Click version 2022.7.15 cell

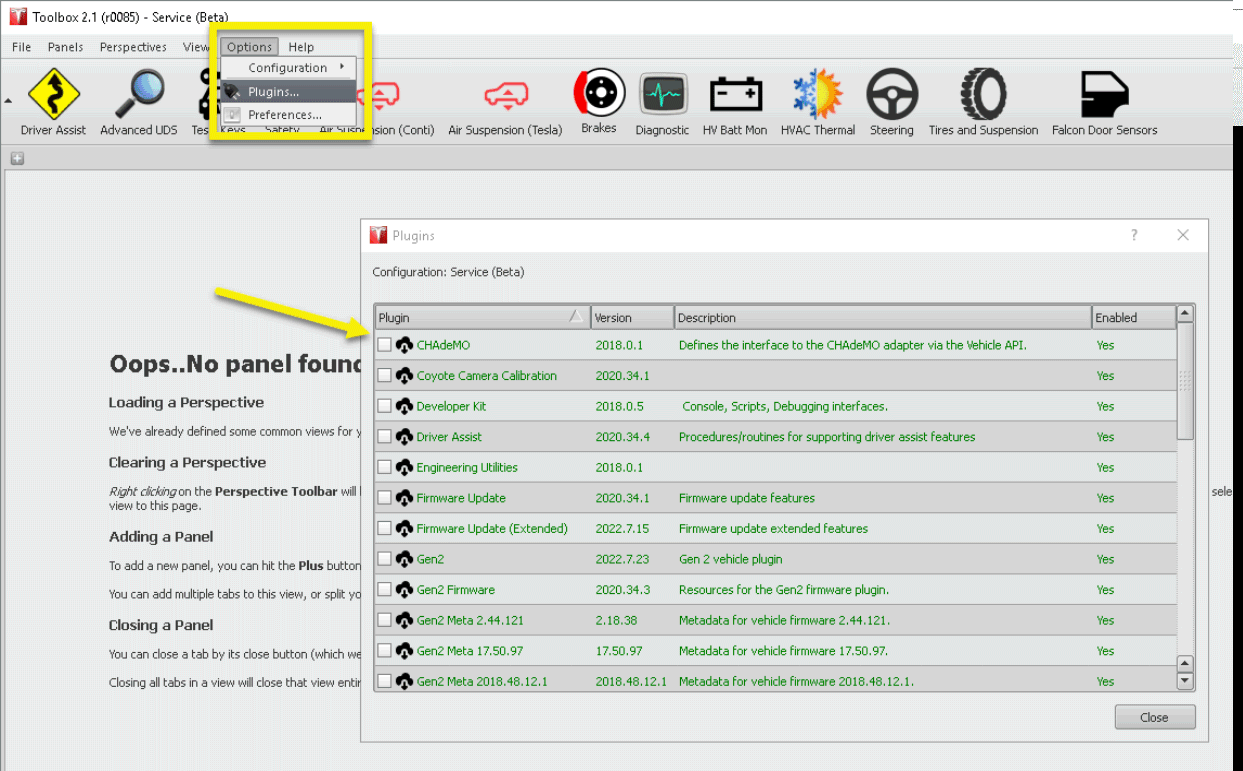tap(622, 528)
